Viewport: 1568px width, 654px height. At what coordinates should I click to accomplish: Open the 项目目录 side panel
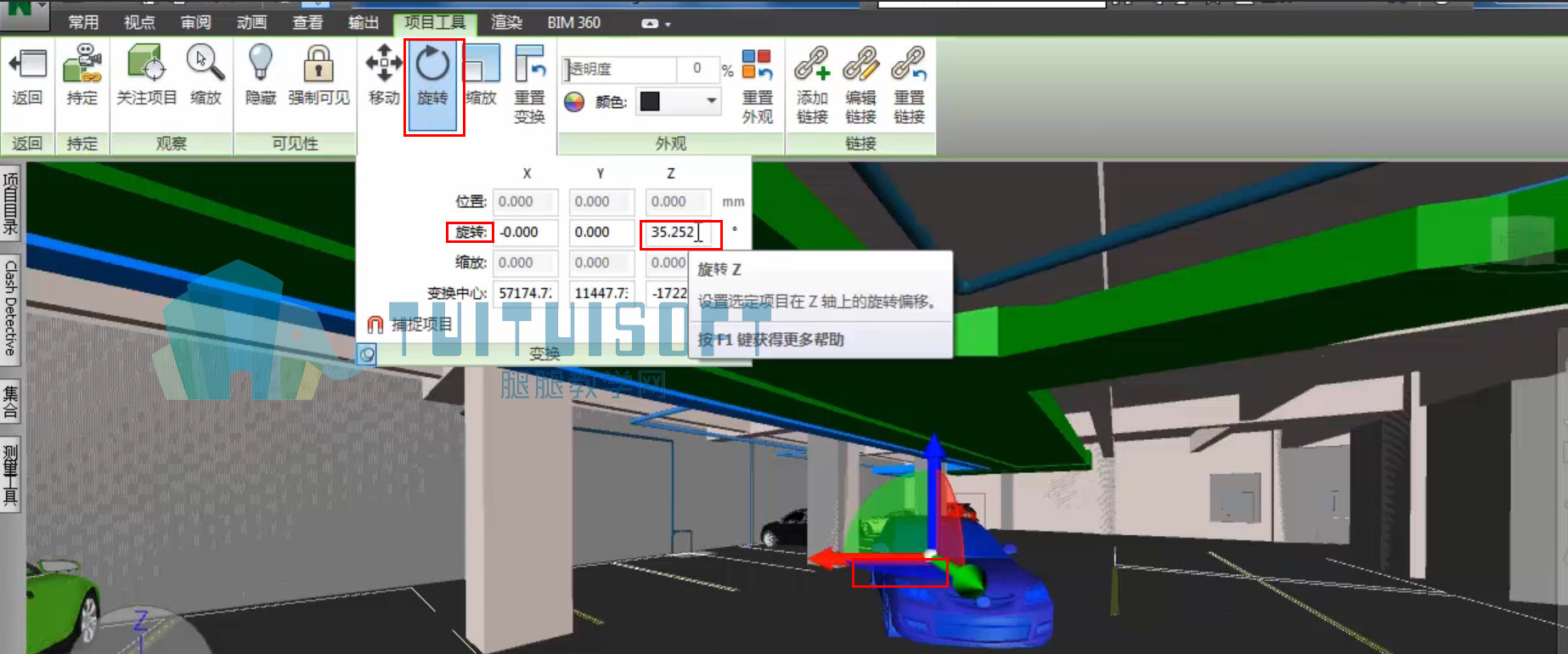tap(10, 203)
